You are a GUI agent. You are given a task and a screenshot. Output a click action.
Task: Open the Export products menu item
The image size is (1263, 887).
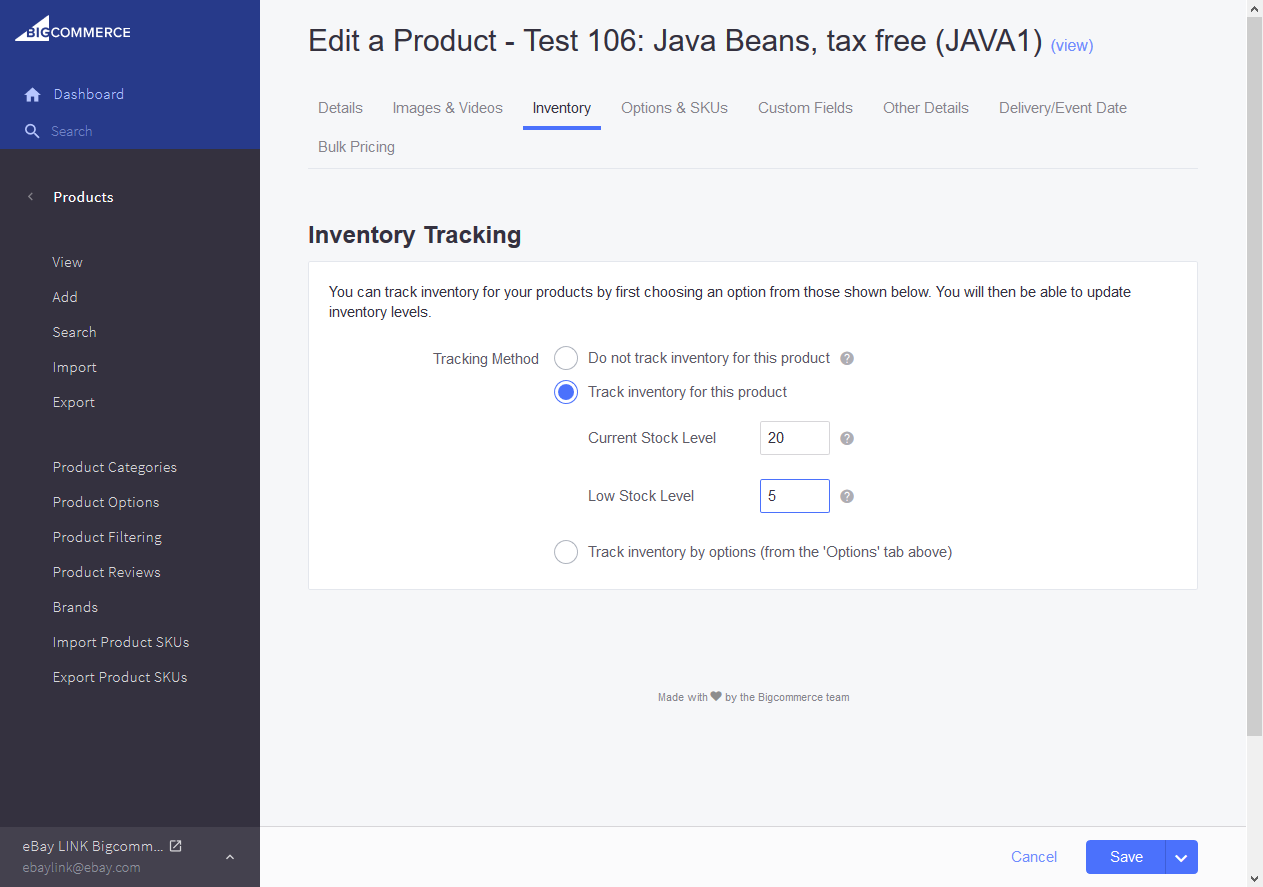click(74, 402)
